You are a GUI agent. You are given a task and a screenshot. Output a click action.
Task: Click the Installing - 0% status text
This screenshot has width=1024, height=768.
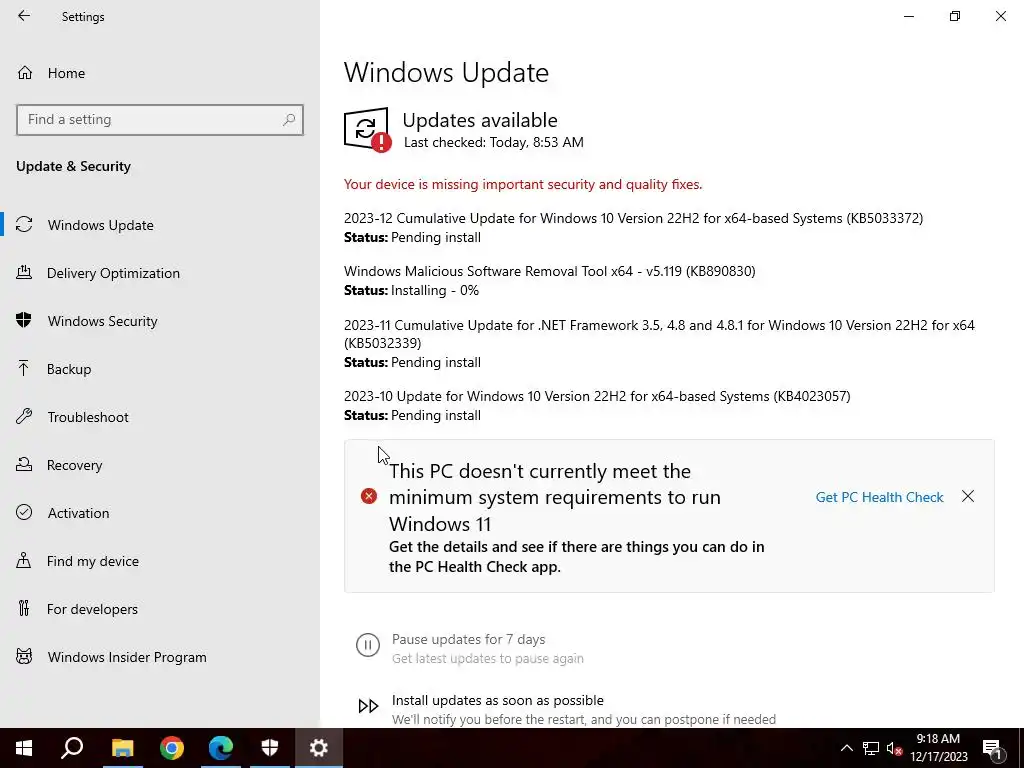435,290
